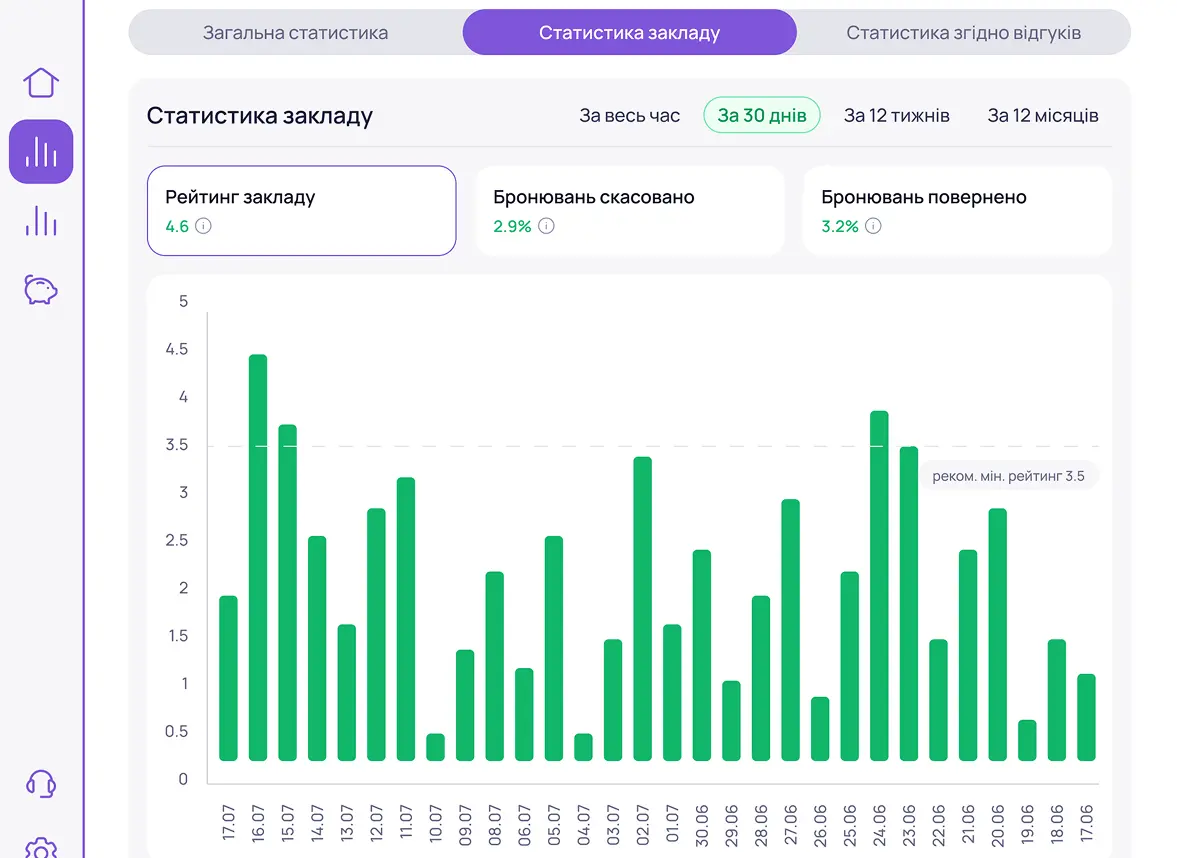Screen dimensions: 1177x858
Task: Click the 30.06 date label on the axis
Action: (x=702, y=825)
